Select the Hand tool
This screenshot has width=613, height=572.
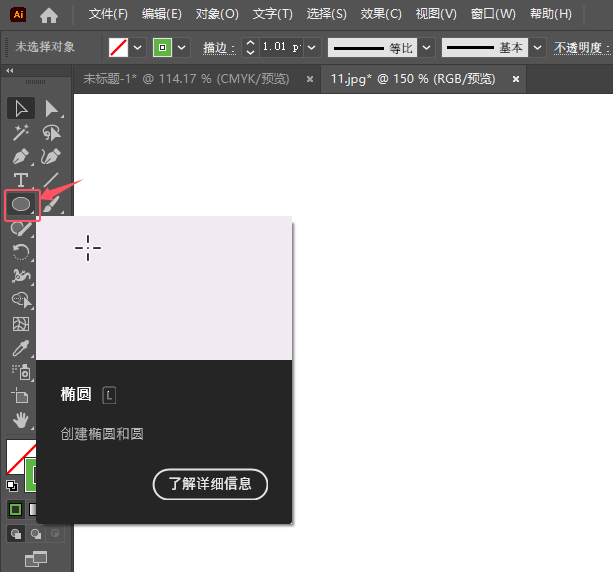20,421
